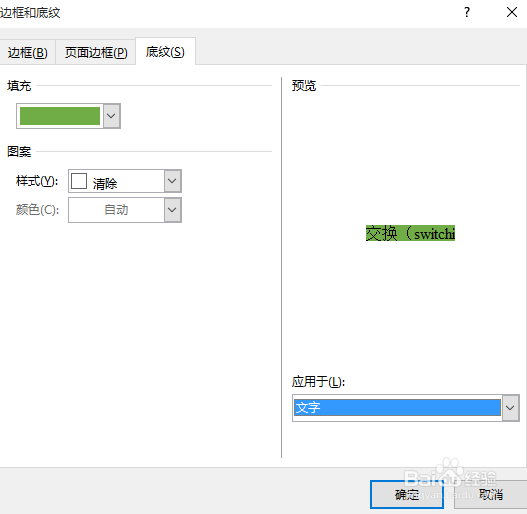Switch to the 边框(B) tab
The width and height of the screenshot is (527, 514).
coord(27,52)
